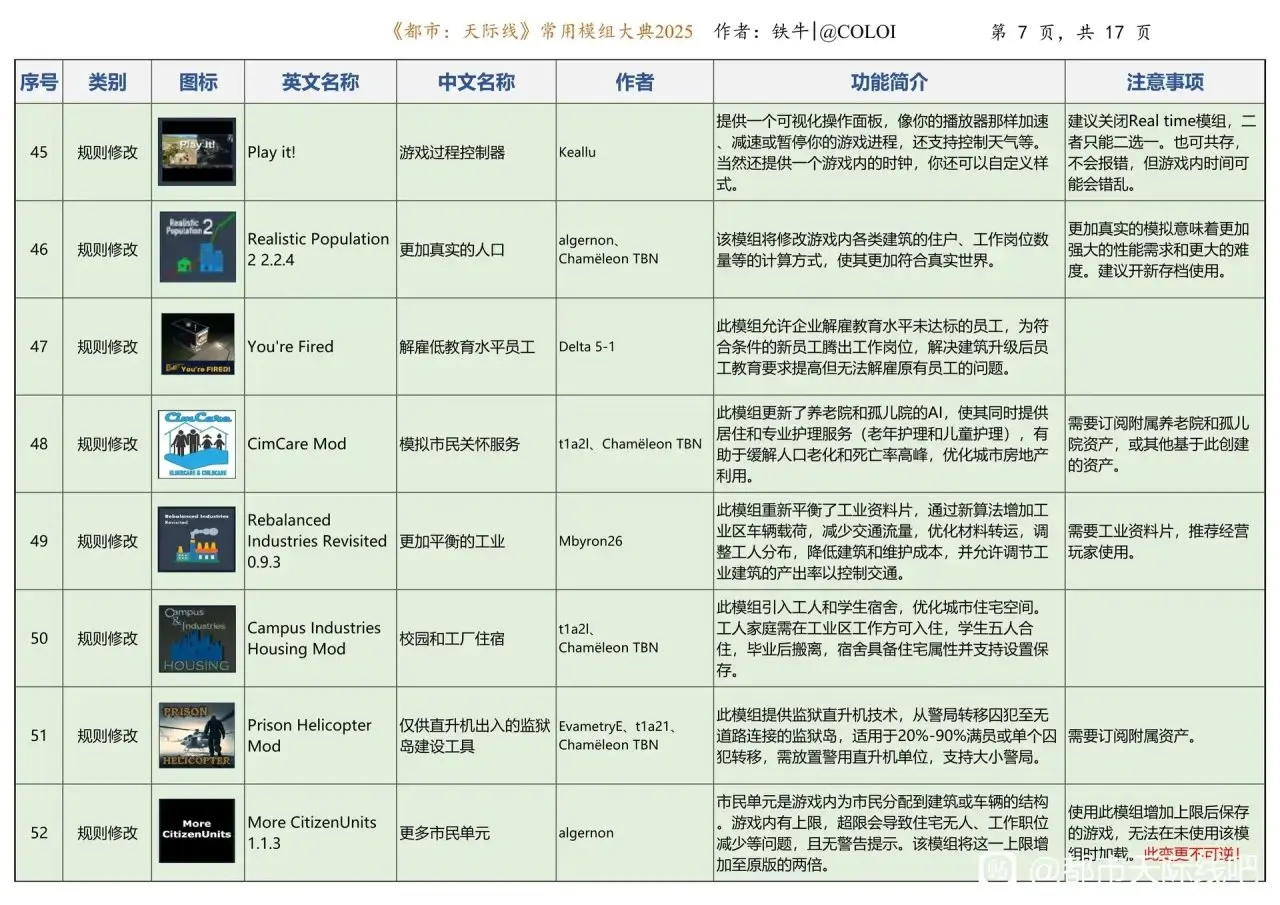Click the Prison Helicopter mod icon
This screenshot has height=905, width=1280.
tap(197, 735)
